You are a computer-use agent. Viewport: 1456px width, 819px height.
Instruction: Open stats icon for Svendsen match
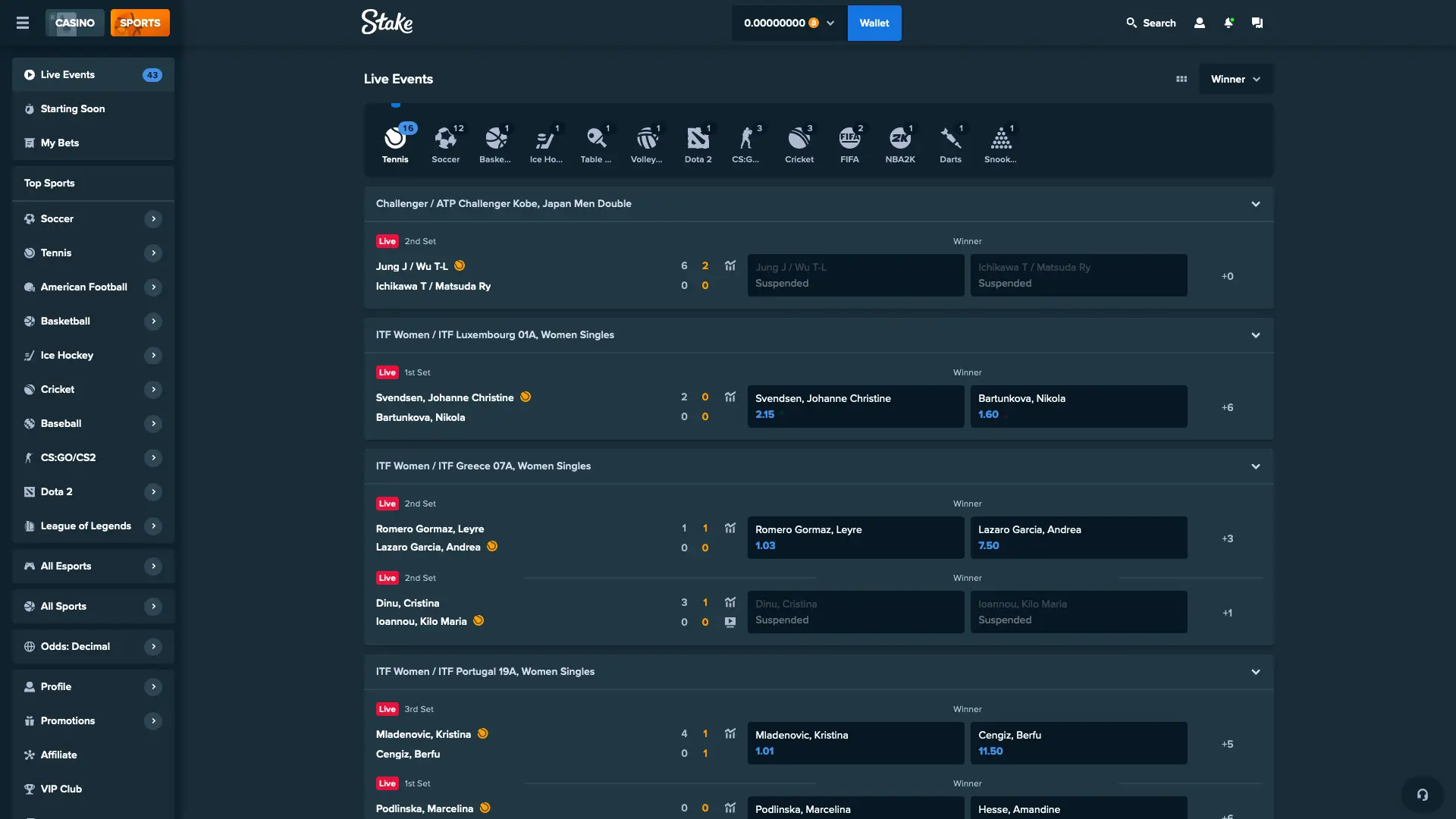coord(730,397)
